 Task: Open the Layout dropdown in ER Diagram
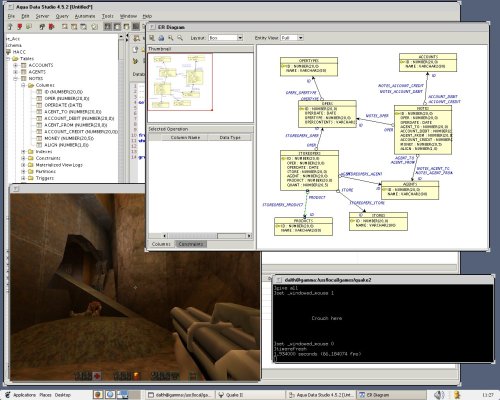coord(226,38)
